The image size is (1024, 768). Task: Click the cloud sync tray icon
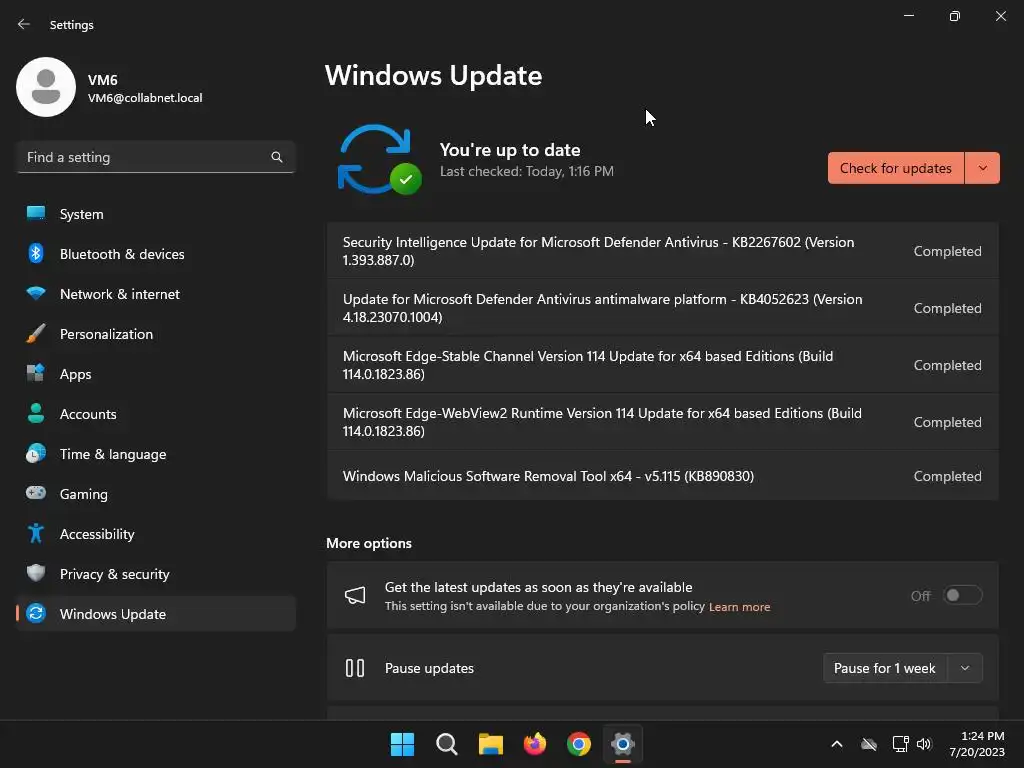(869, 744)
